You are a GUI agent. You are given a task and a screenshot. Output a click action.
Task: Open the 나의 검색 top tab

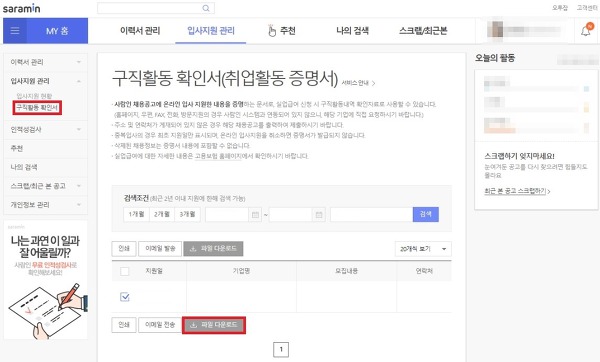tap(352, 31)
